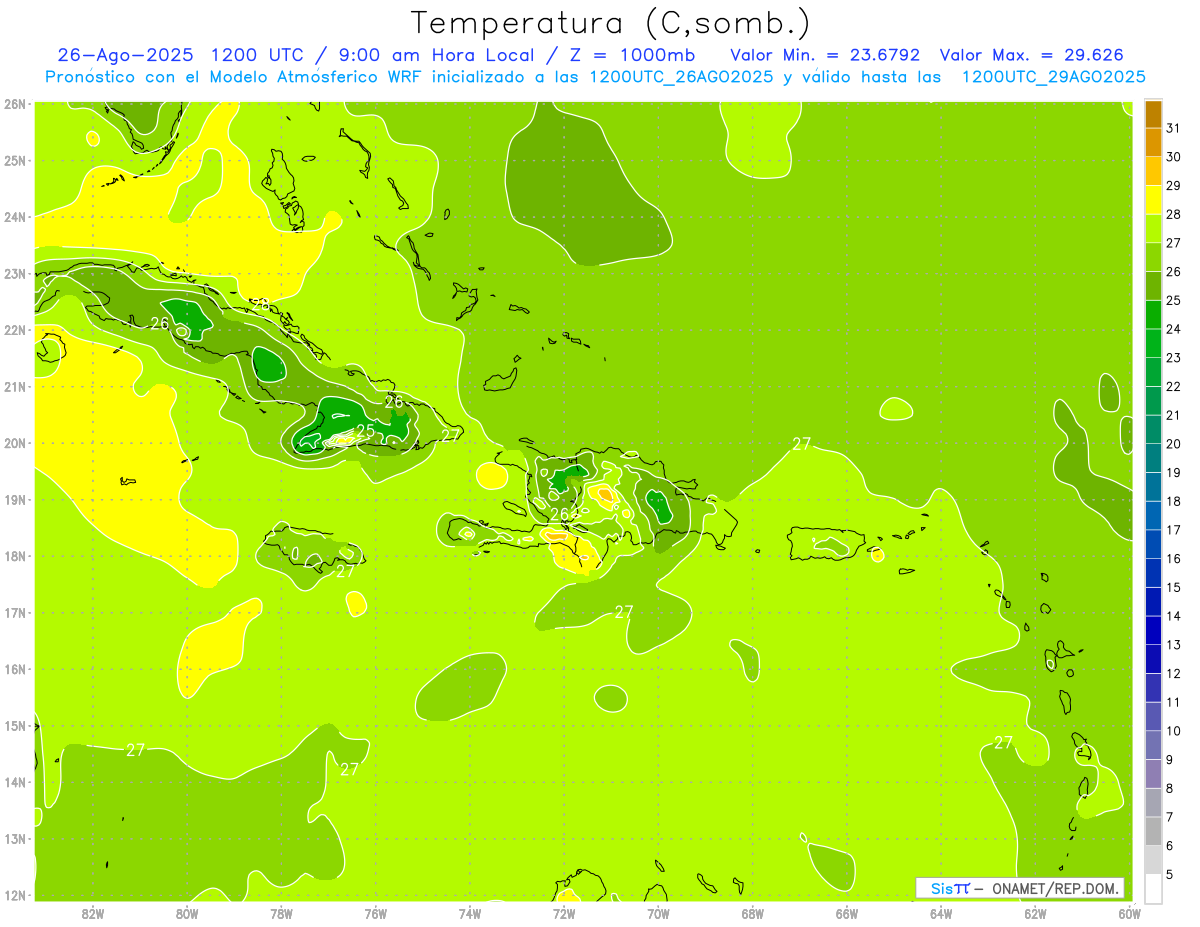Click the blue colorbar segment between 16 and 17
The image size is (1200, 927).
[x=1153, y=544]
